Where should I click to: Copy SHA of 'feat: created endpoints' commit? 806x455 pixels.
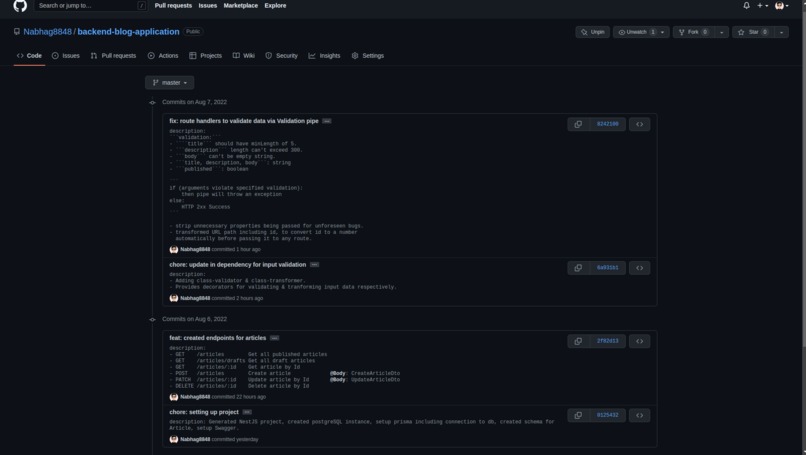pos(578,341)
